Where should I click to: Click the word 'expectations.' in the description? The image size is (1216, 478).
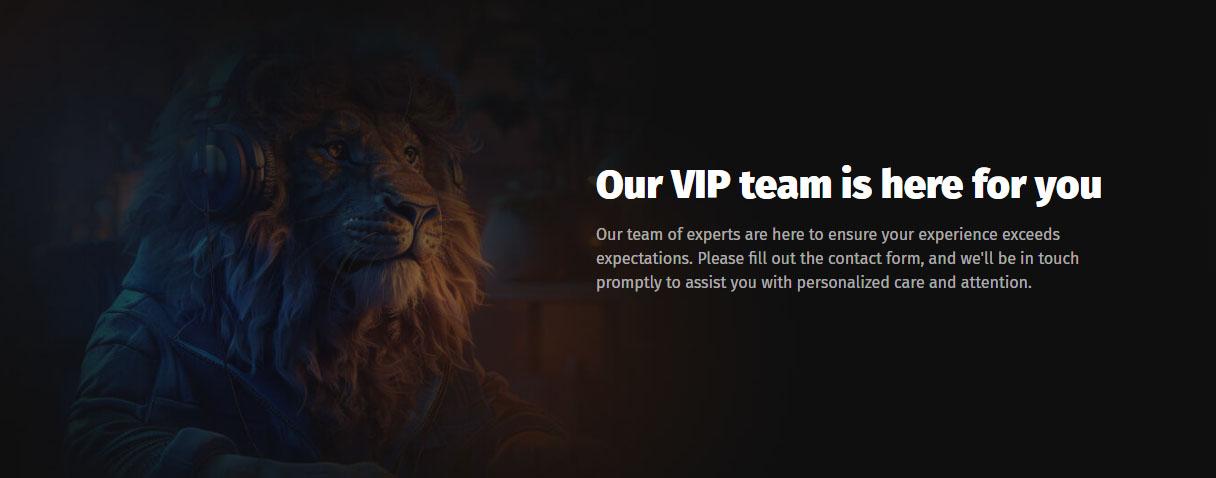pyautogui.click(x=645, y=260)
